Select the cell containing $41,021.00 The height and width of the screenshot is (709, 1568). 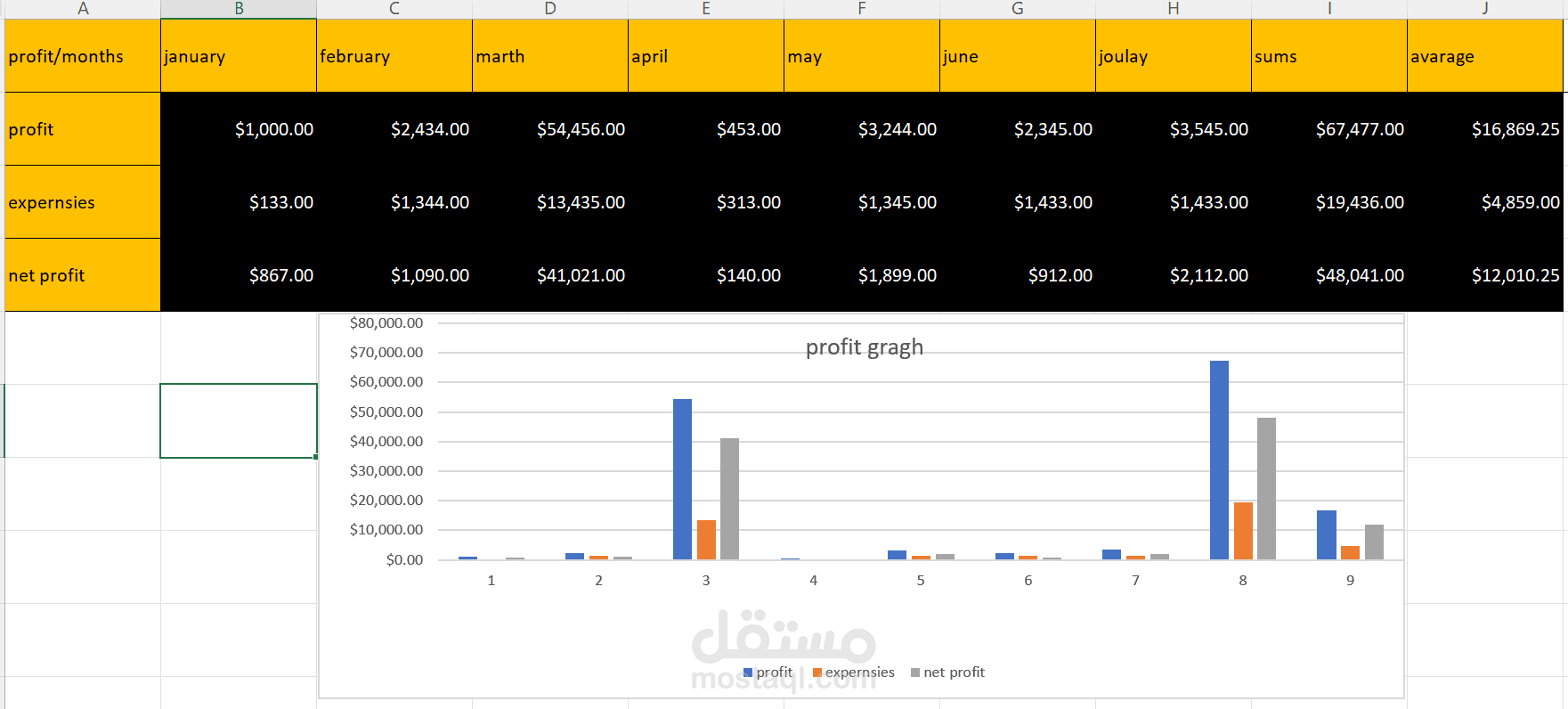(x=550, y=275)
